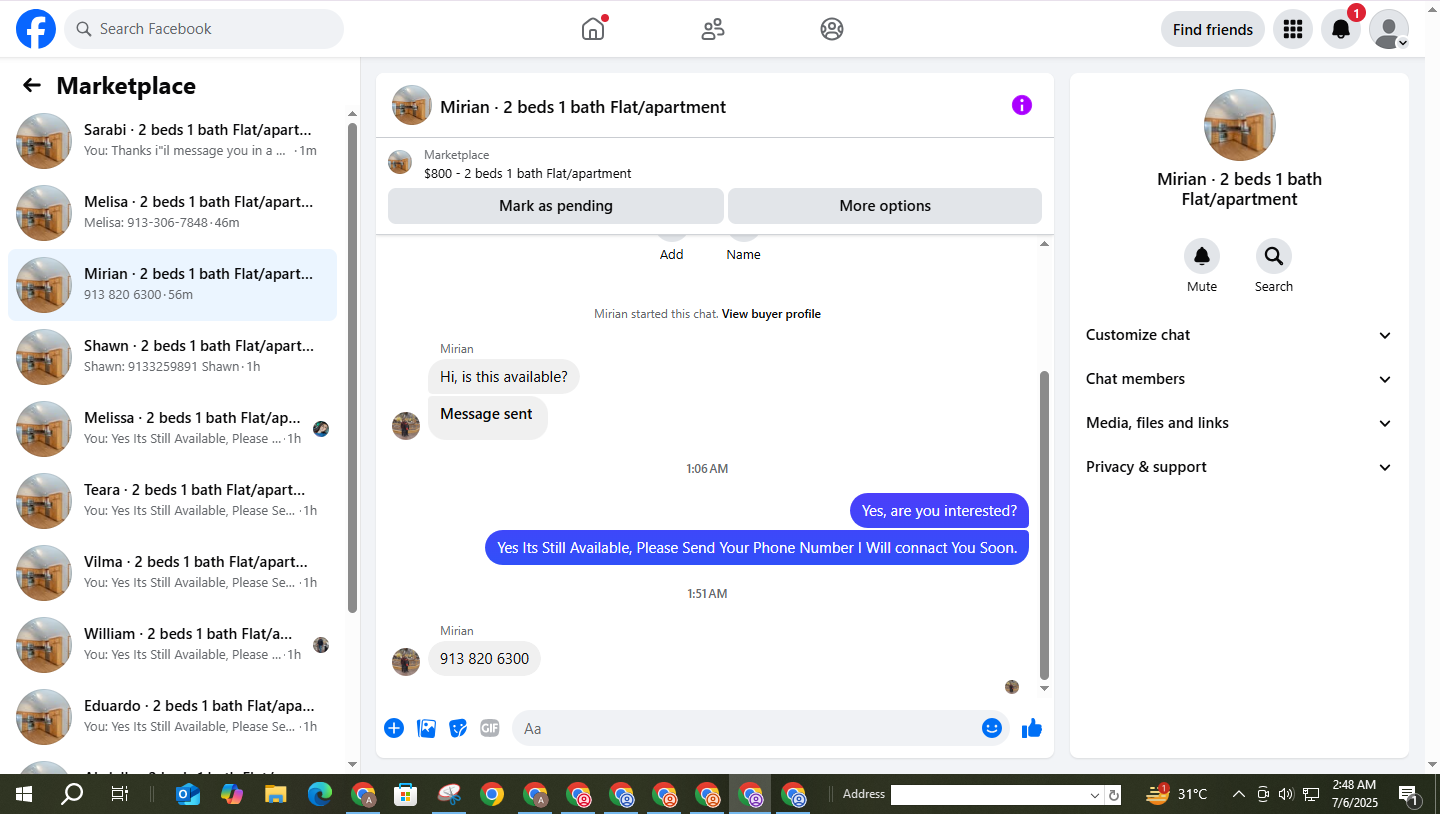Choose a sticker icon
The image size is (1440, 814).
point(458,728)
